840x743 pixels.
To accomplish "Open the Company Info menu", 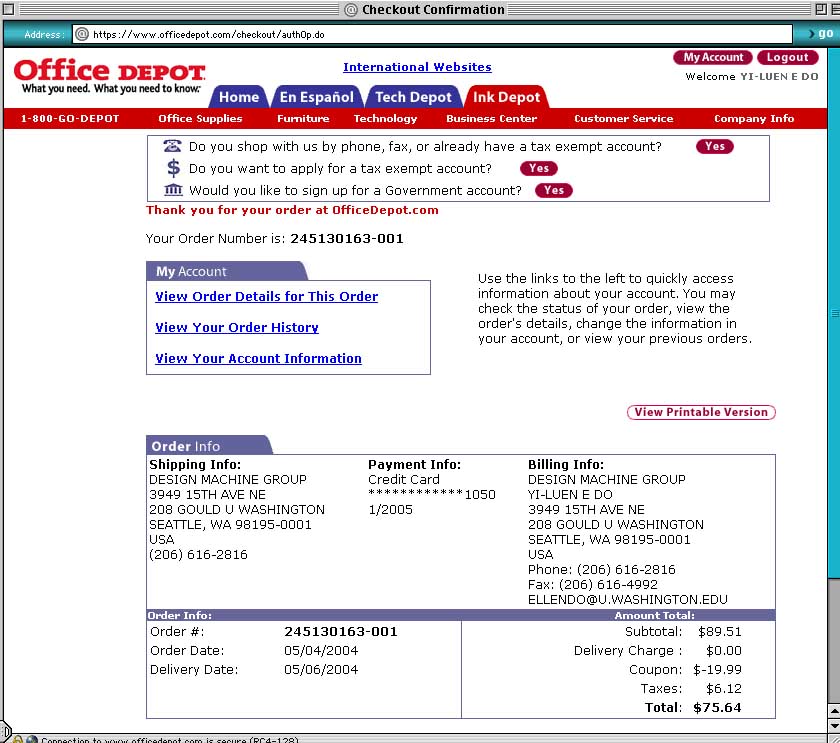I will pyautogui.click(x=754, y=118).
